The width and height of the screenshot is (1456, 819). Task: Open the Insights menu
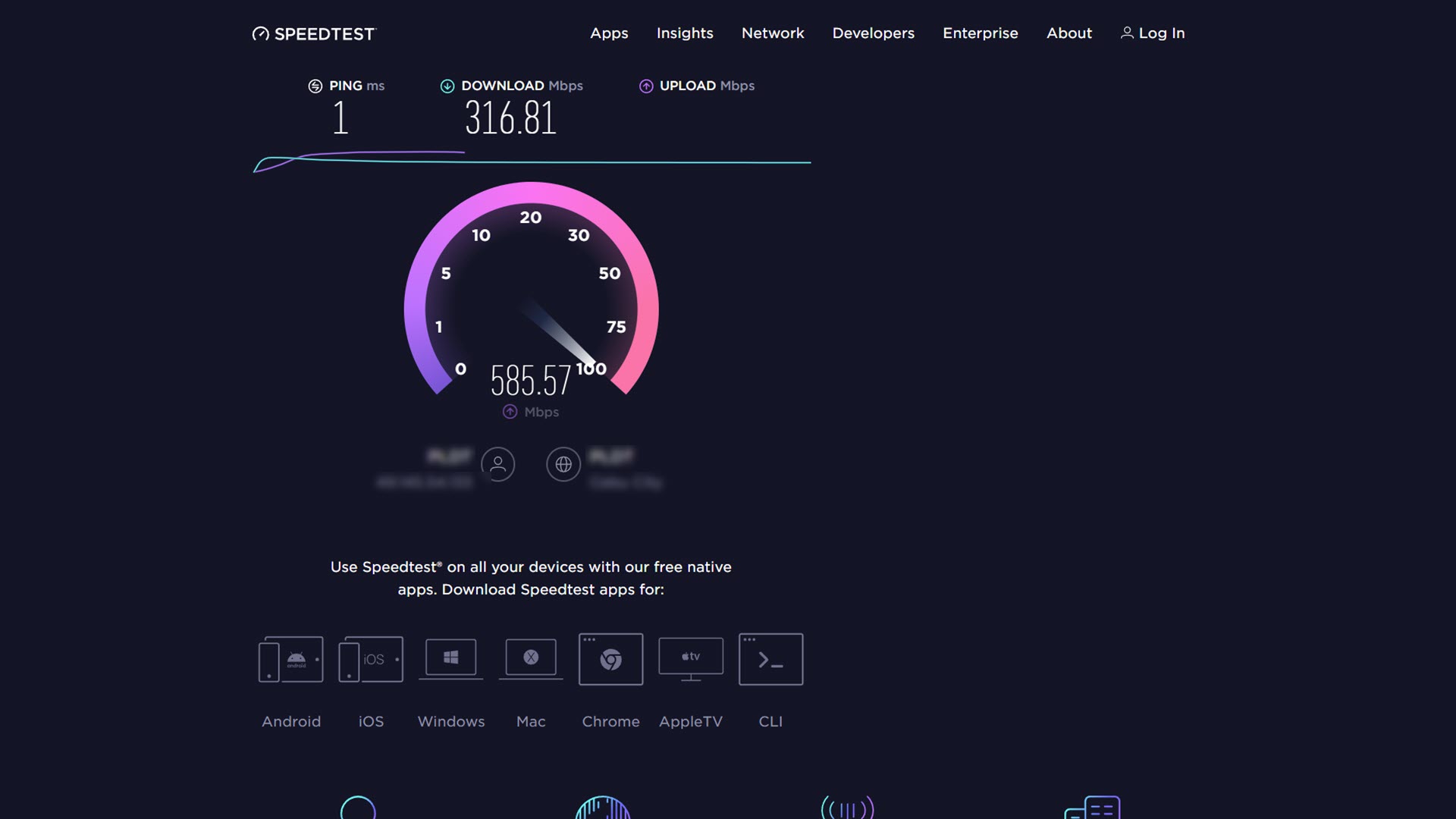[685, 33]
